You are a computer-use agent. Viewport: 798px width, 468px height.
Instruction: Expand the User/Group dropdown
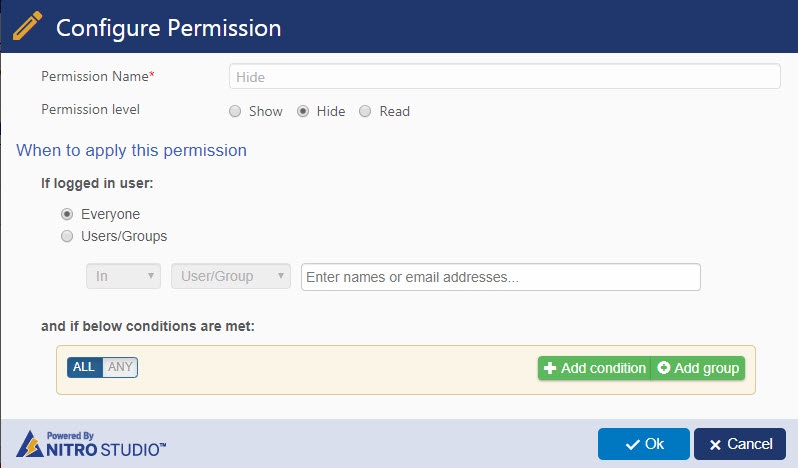pyautogui.click(x=231, y=276)
